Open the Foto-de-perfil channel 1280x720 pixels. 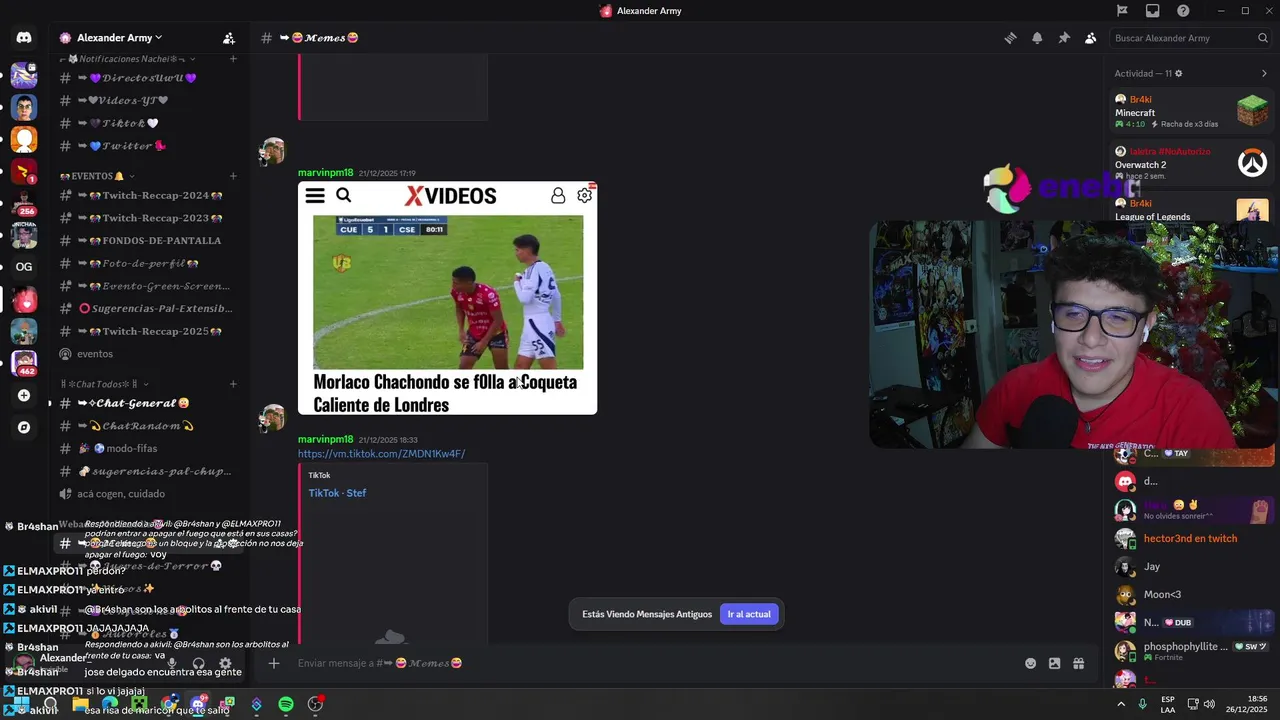click(x=145, y=263)
